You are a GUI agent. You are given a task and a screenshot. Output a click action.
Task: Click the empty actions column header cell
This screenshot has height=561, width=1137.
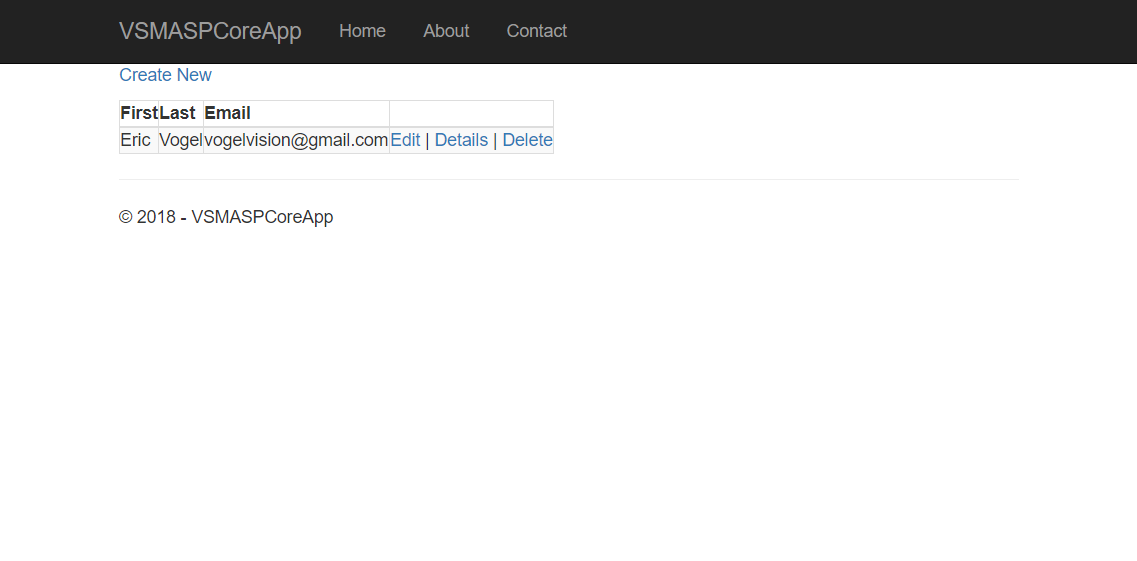pos(471,113)
